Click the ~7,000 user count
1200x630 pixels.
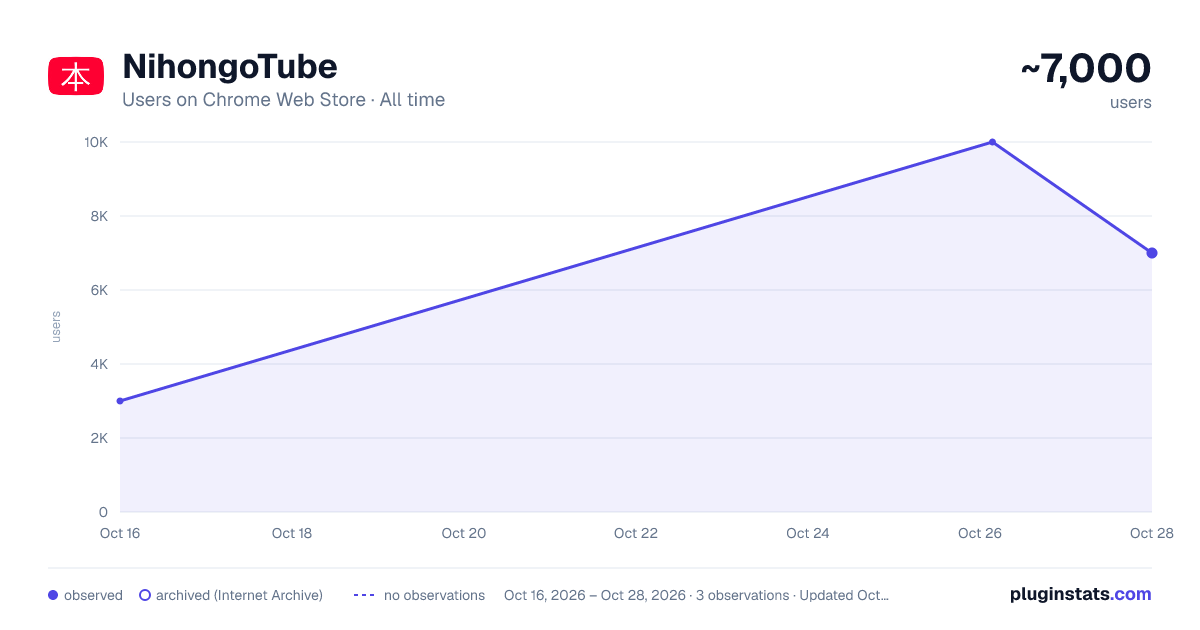click(1086, 69)
